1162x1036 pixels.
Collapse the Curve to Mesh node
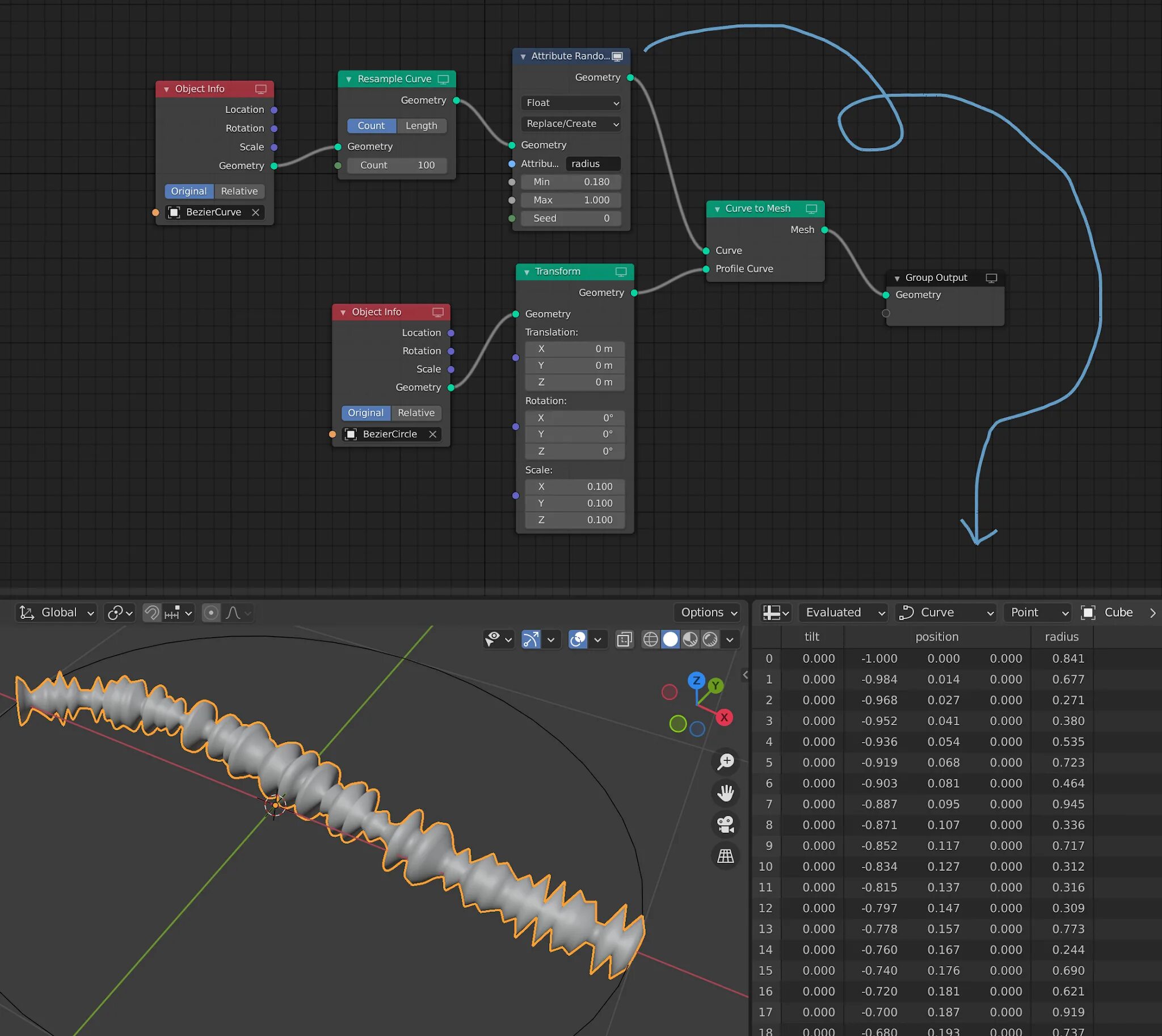tap(717, 209)
